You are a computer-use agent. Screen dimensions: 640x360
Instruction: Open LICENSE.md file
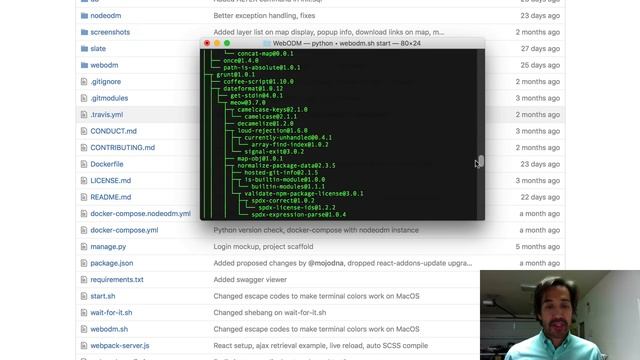[111, 180]
